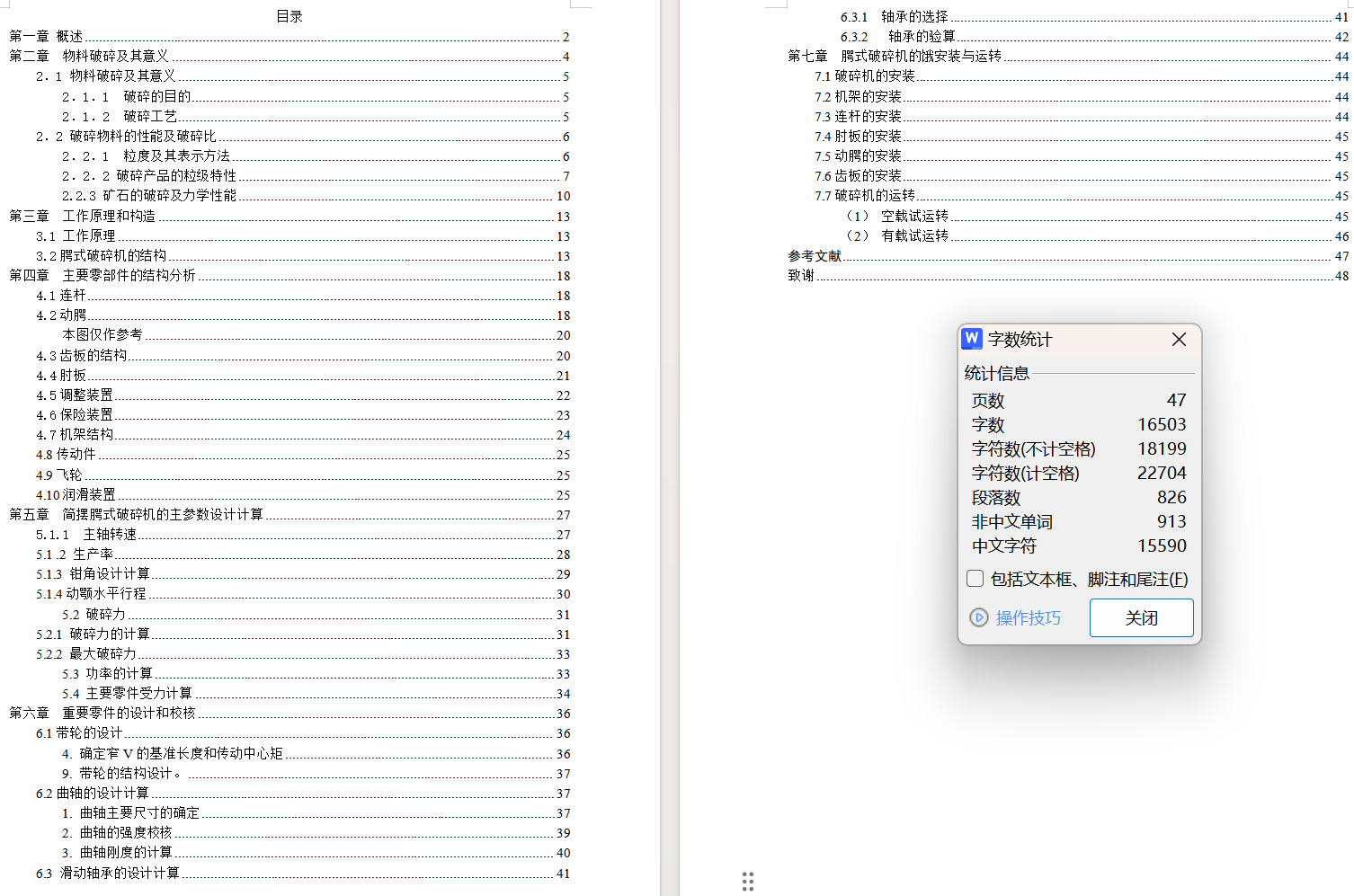The width and height of the screenshot is (1354, 896).
Task: Select the 字数 value 16503
Action: tap(1162, 424)
